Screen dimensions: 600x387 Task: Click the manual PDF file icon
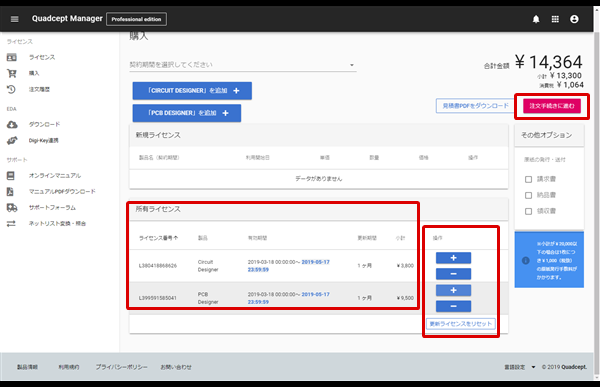click(10, 191)
